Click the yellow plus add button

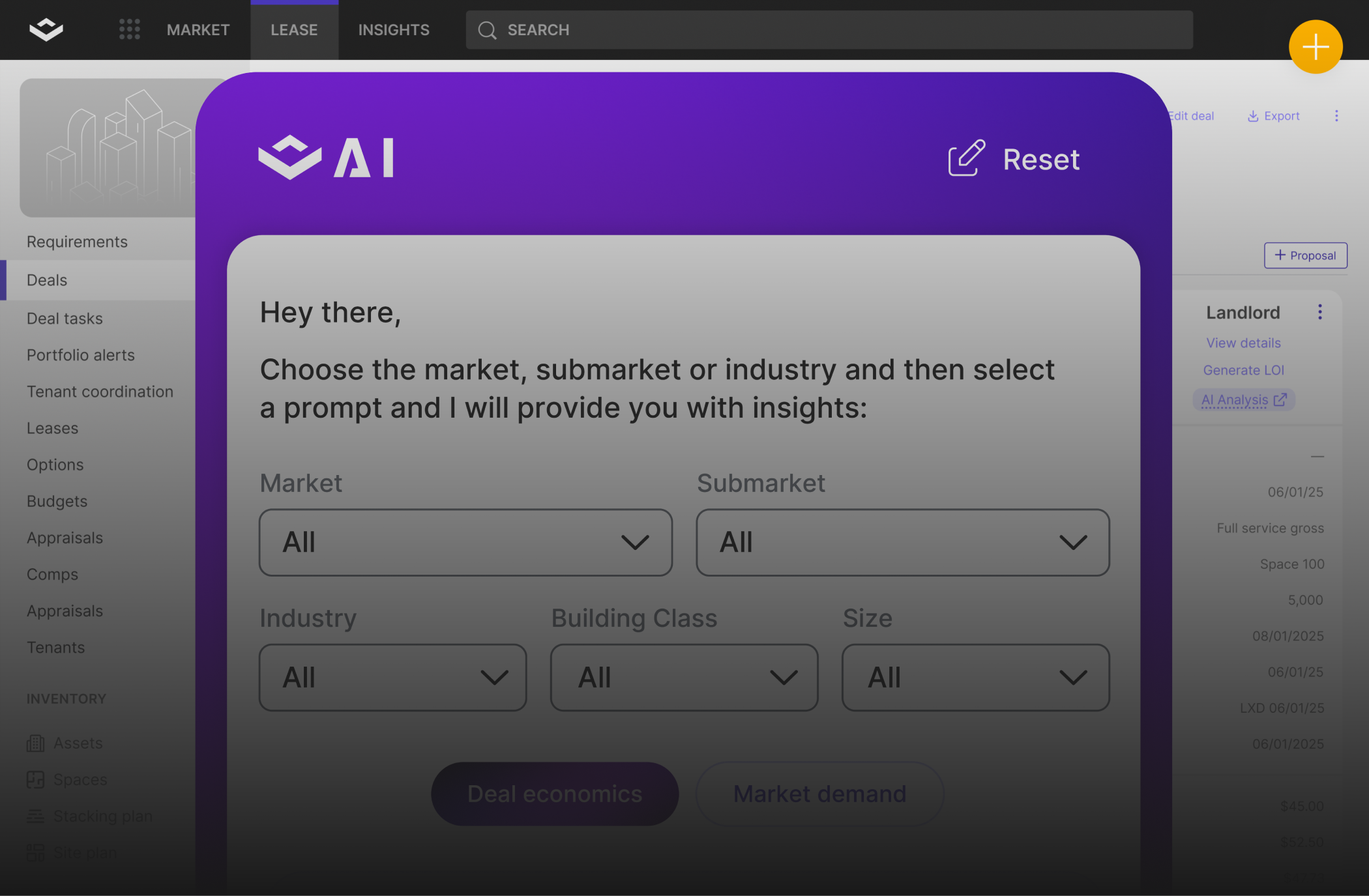pyautogui.click(x=1315, y=47)
